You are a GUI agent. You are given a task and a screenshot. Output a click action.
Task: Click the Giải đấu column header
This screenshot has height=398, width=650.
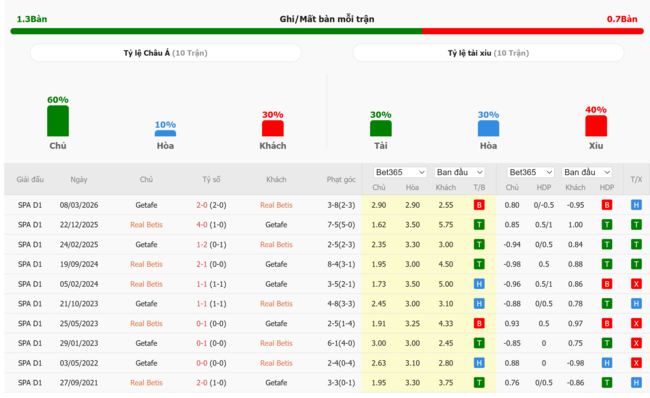click(x=30, y=180)
